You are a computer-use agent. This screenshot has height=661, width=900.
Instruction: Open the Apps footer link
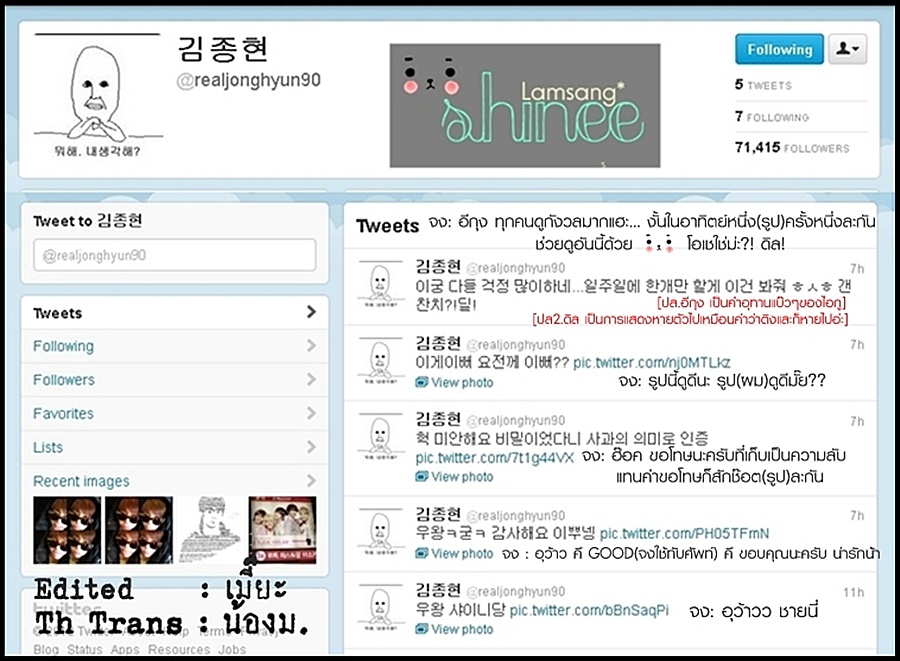[x=125, y=650]
